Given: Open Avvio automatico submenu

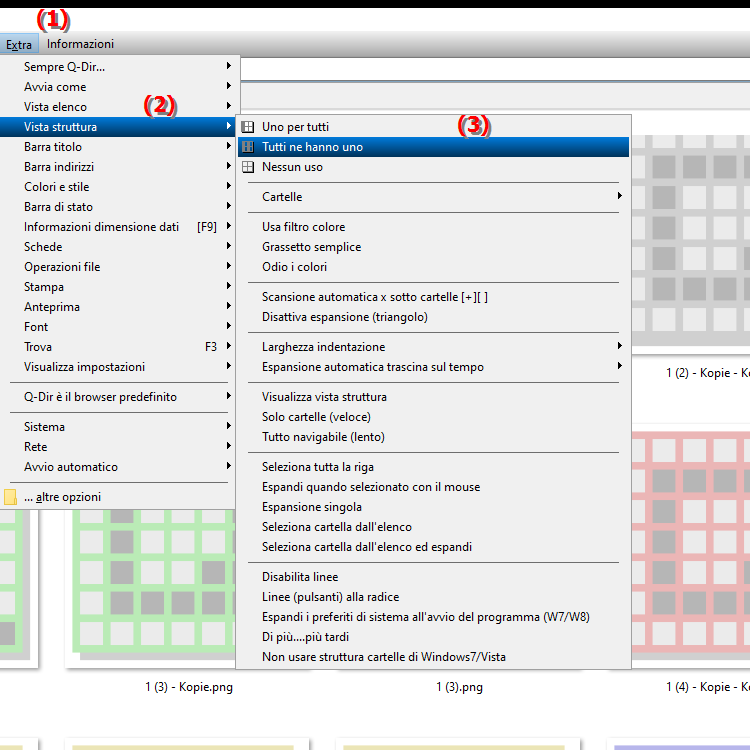Looking at the screenshot, I should (x=117, y=467).
